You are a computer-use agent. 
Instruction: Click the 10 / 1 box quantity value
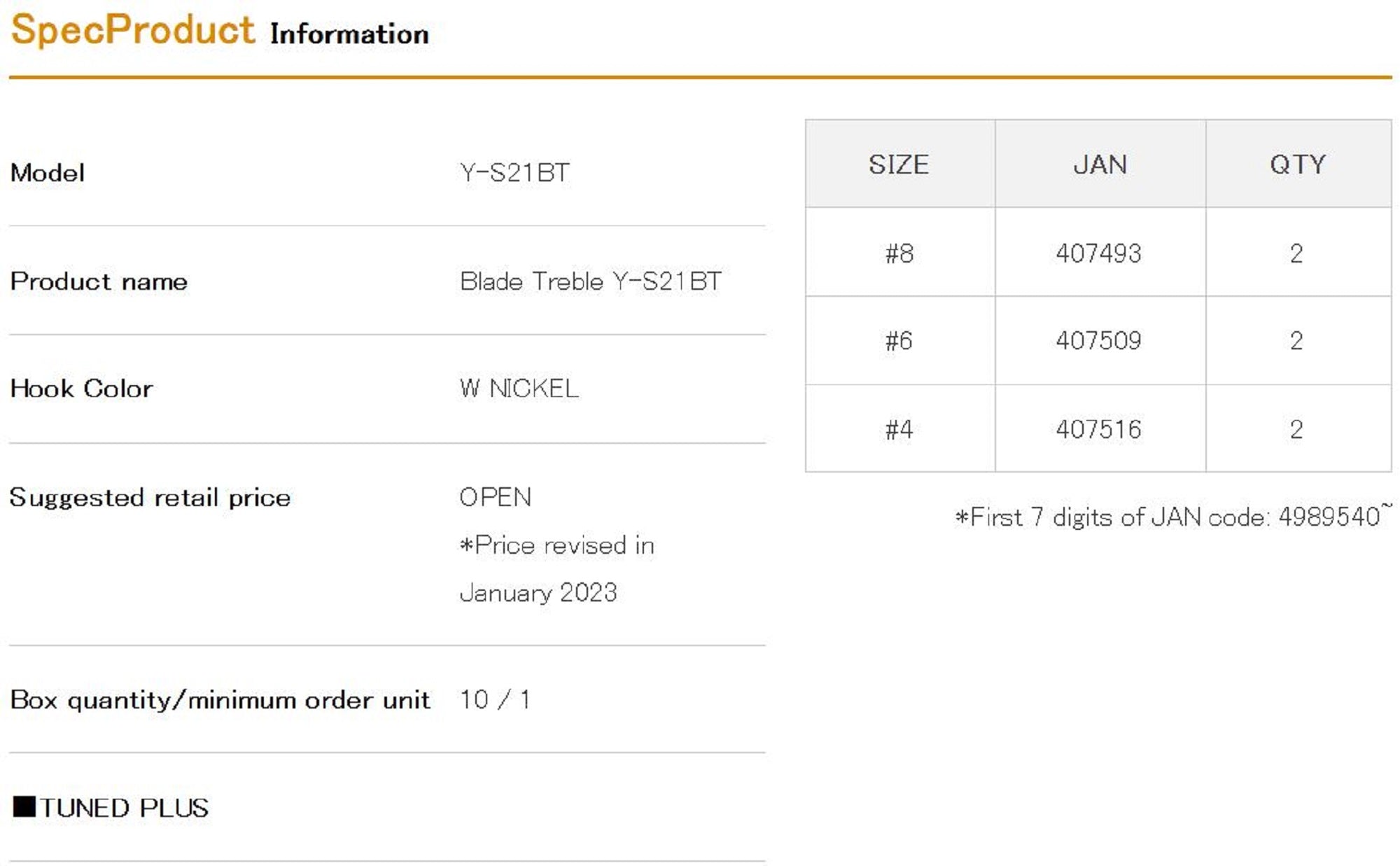(x=494, y=699)
